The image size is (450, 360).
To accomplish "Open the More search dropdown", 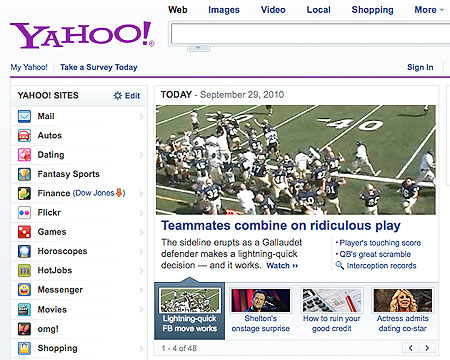I will [429, 10].
